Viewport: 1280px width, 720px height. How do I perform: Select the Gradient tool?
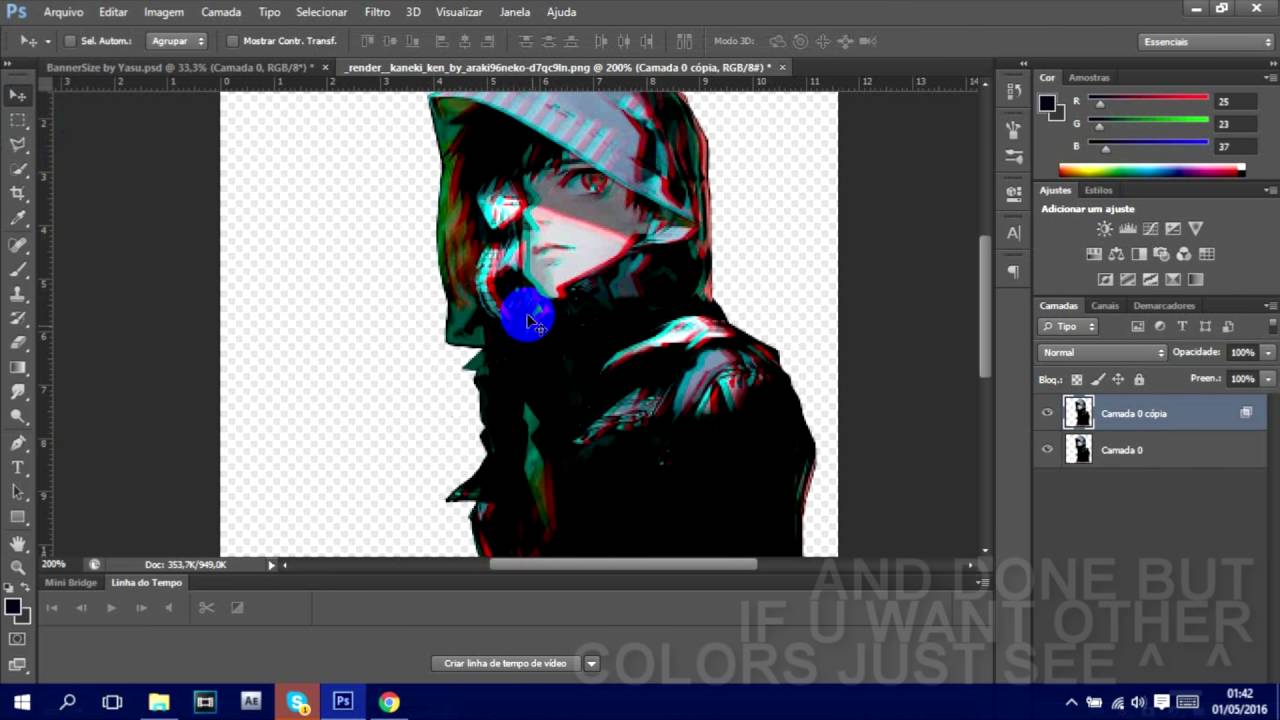coord(18,368)
